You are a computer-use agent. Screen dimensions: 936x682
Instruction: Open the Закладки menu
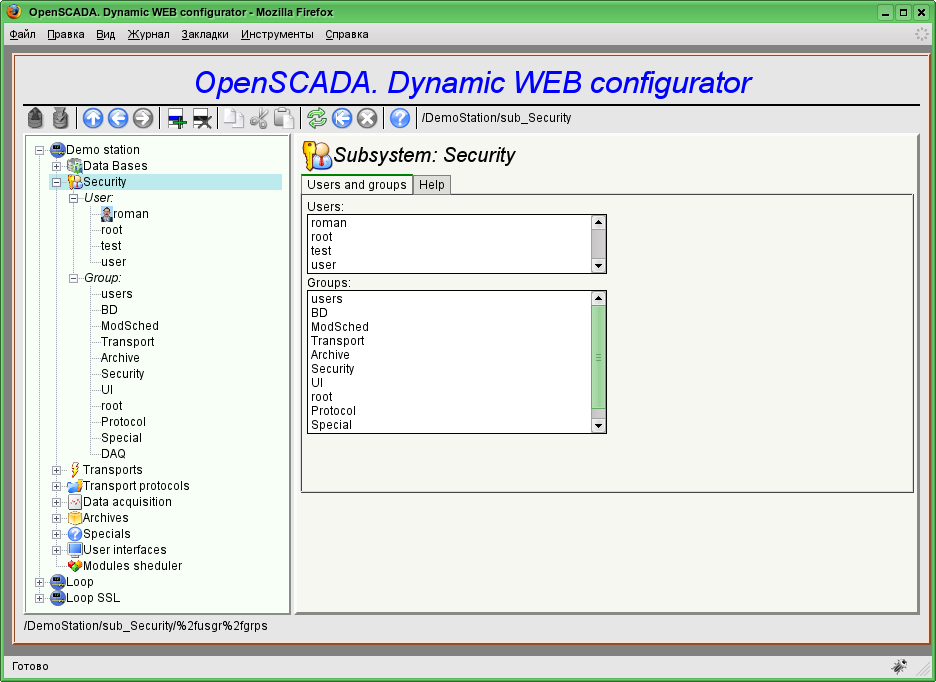tap(205, 35)
